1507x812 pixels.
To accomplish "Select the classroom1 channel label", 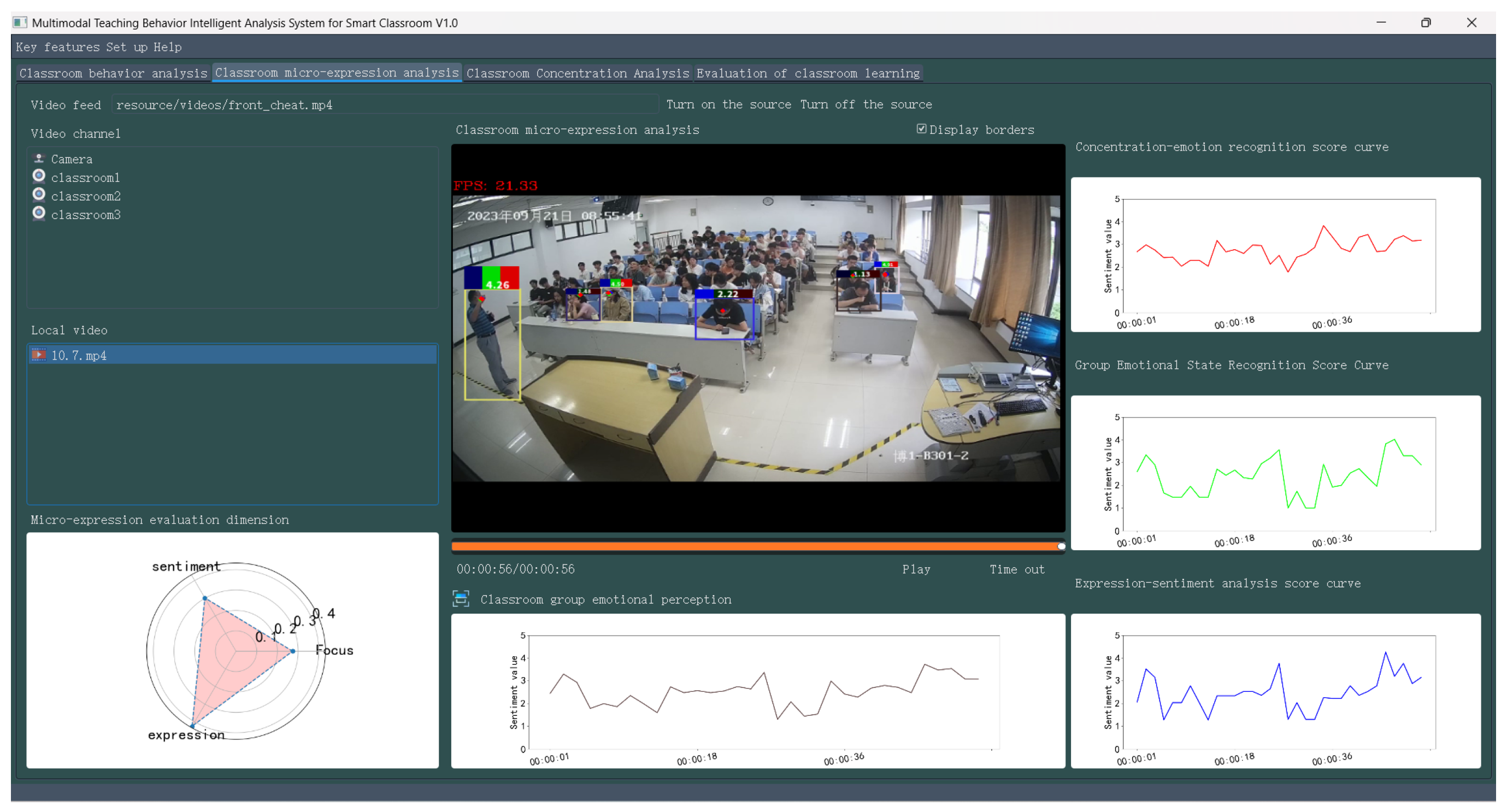I will pyautogui.click(x=85, y=177).
